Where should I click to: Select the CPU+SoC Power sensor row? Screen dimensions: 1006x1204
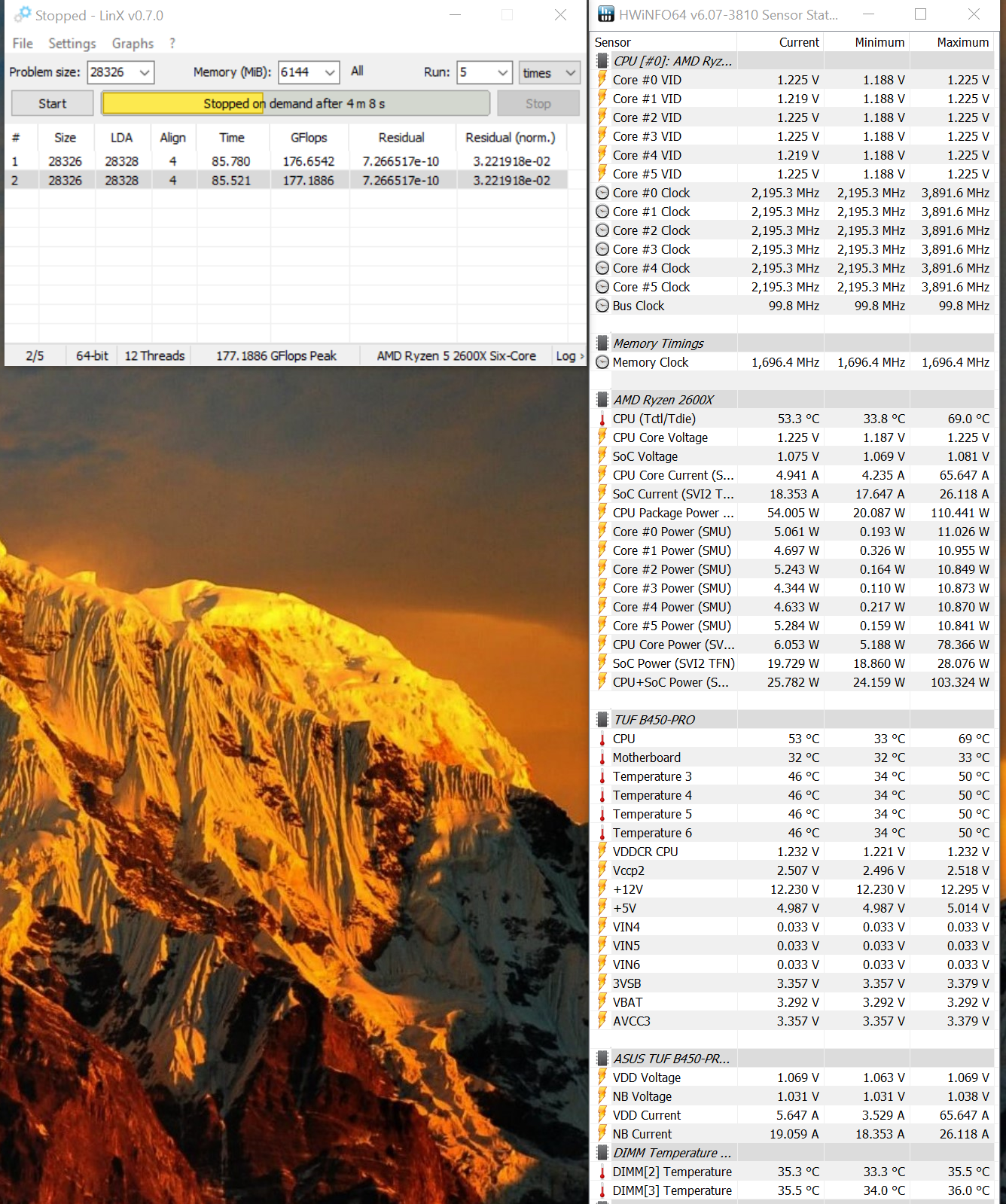coord(794,682)
